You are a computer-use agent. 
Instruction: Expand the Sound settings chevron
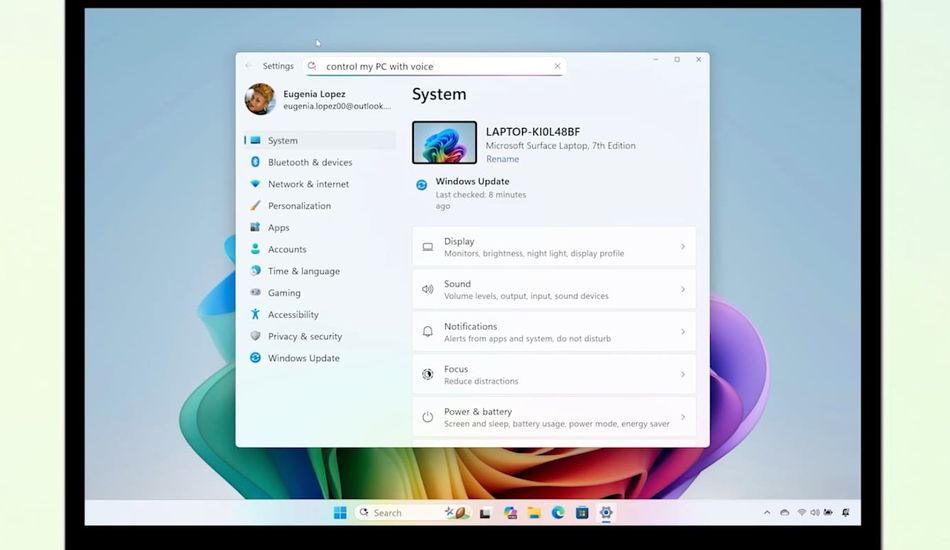683,290
